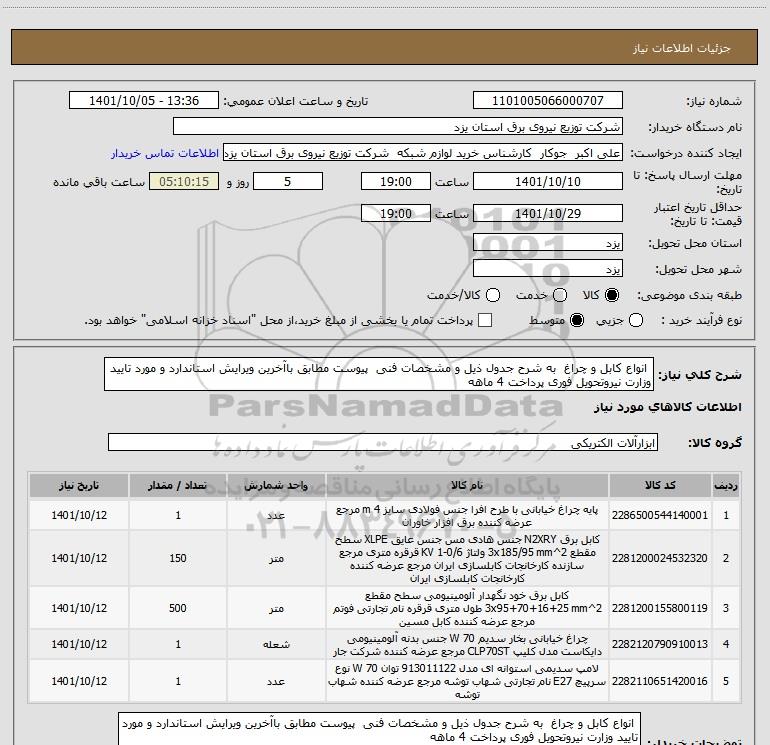The height and width of the screenshot is (745, 770).
Task: Click price validity date 1401/10/29 field
Action: click(548, 213)
